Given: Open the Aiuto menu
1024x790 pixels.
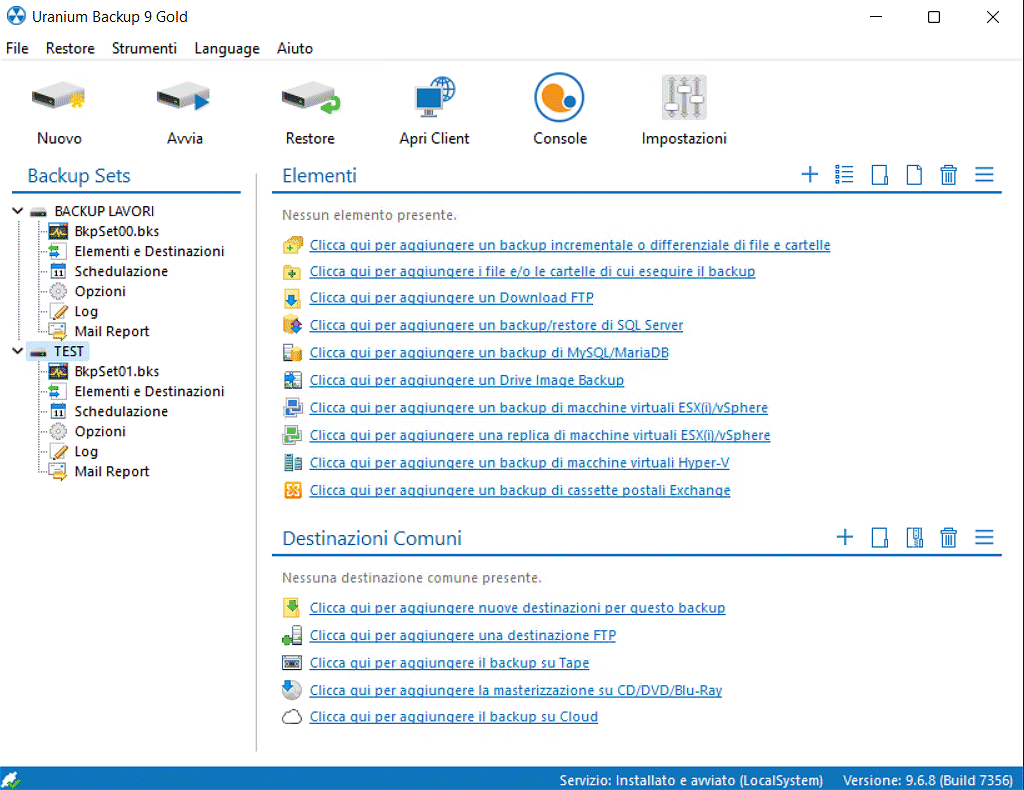Looking at the screenshot, I should click(295, 48).
